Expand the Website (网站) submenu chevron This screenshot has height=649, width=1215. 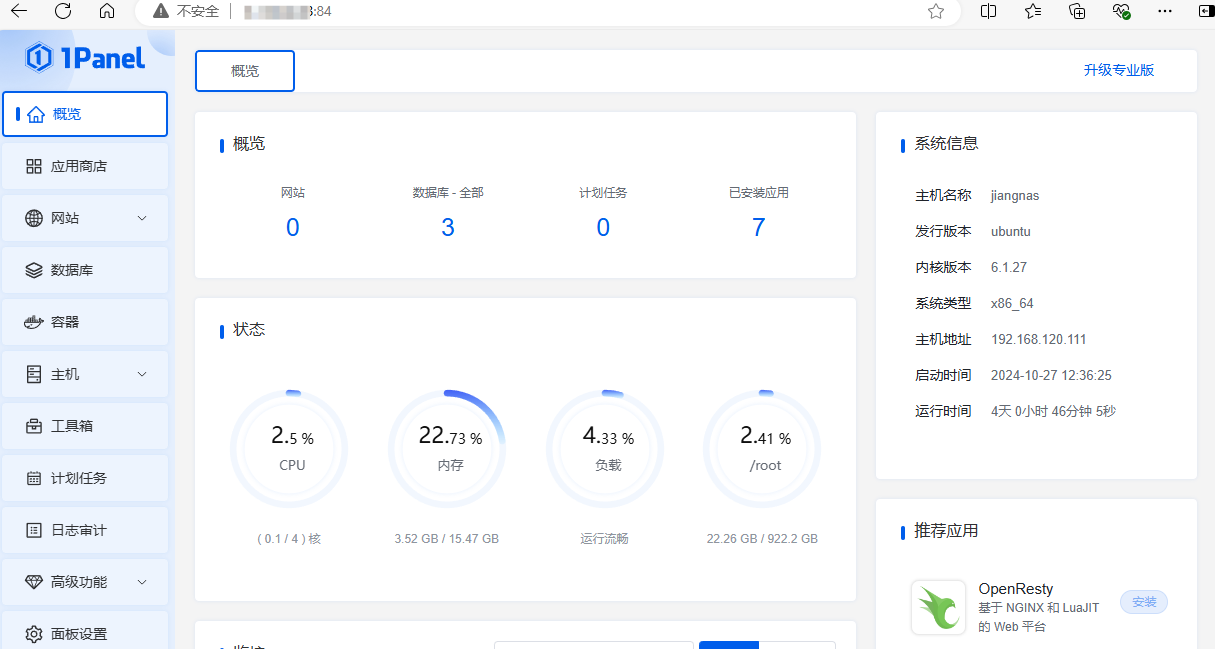(x=142, y=218)
